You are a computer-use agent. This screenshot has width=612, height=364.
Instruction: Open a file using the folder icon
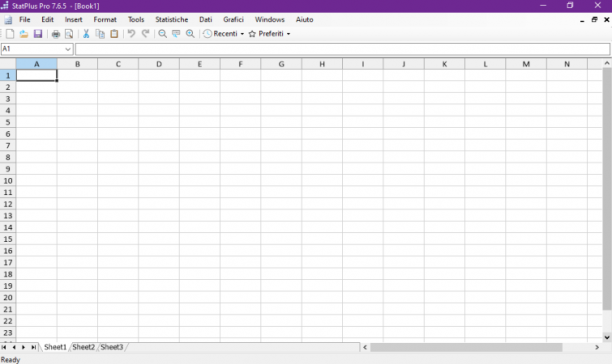tap(24, 34)
